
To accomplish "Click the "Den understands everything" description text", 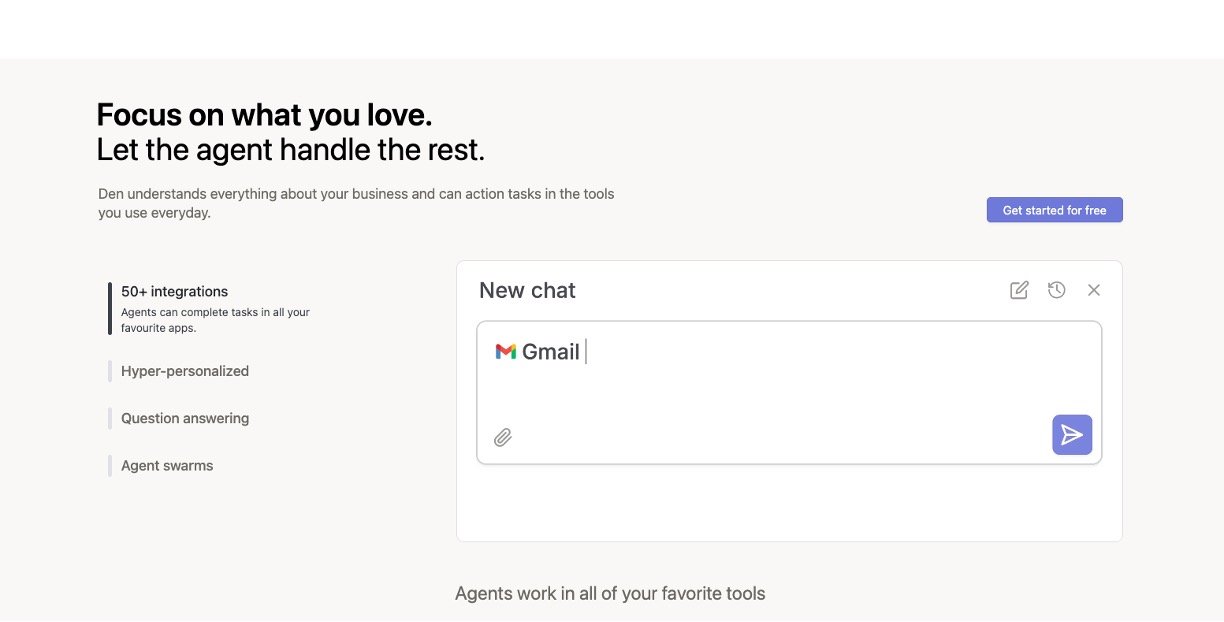I will (x=356, y=194).
